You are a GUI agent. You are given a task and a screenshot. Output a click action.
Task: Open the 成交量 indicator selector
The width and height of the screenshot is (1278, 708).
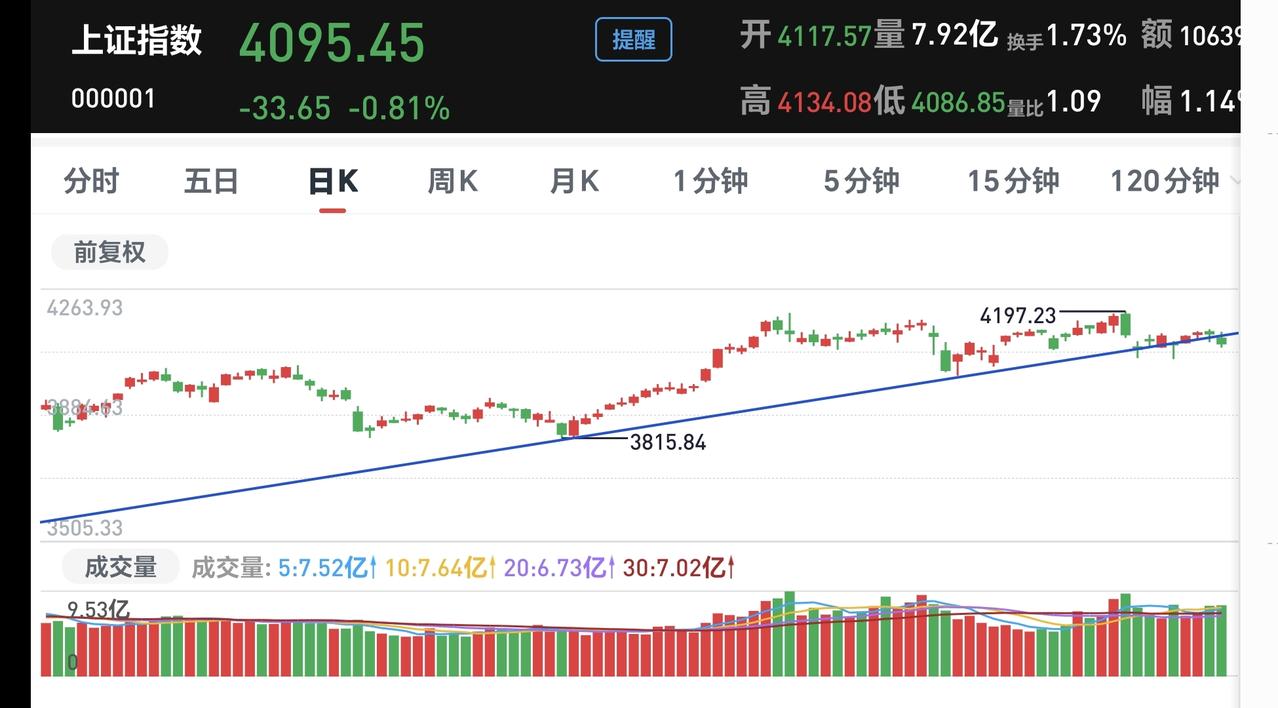(x=118, y=566)
